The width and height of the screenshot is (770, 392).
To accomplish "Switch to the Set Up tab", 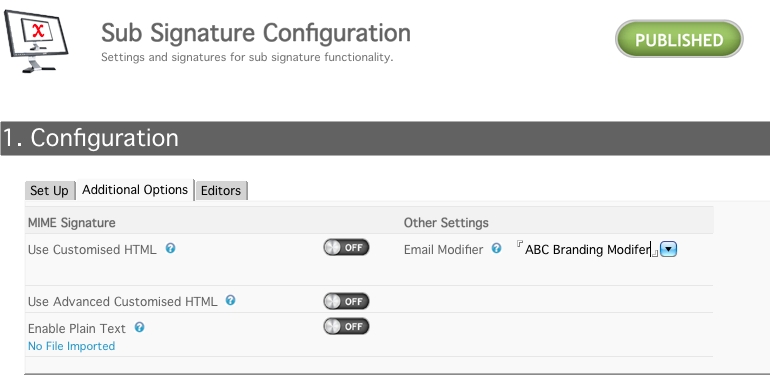I will [50, 191].
